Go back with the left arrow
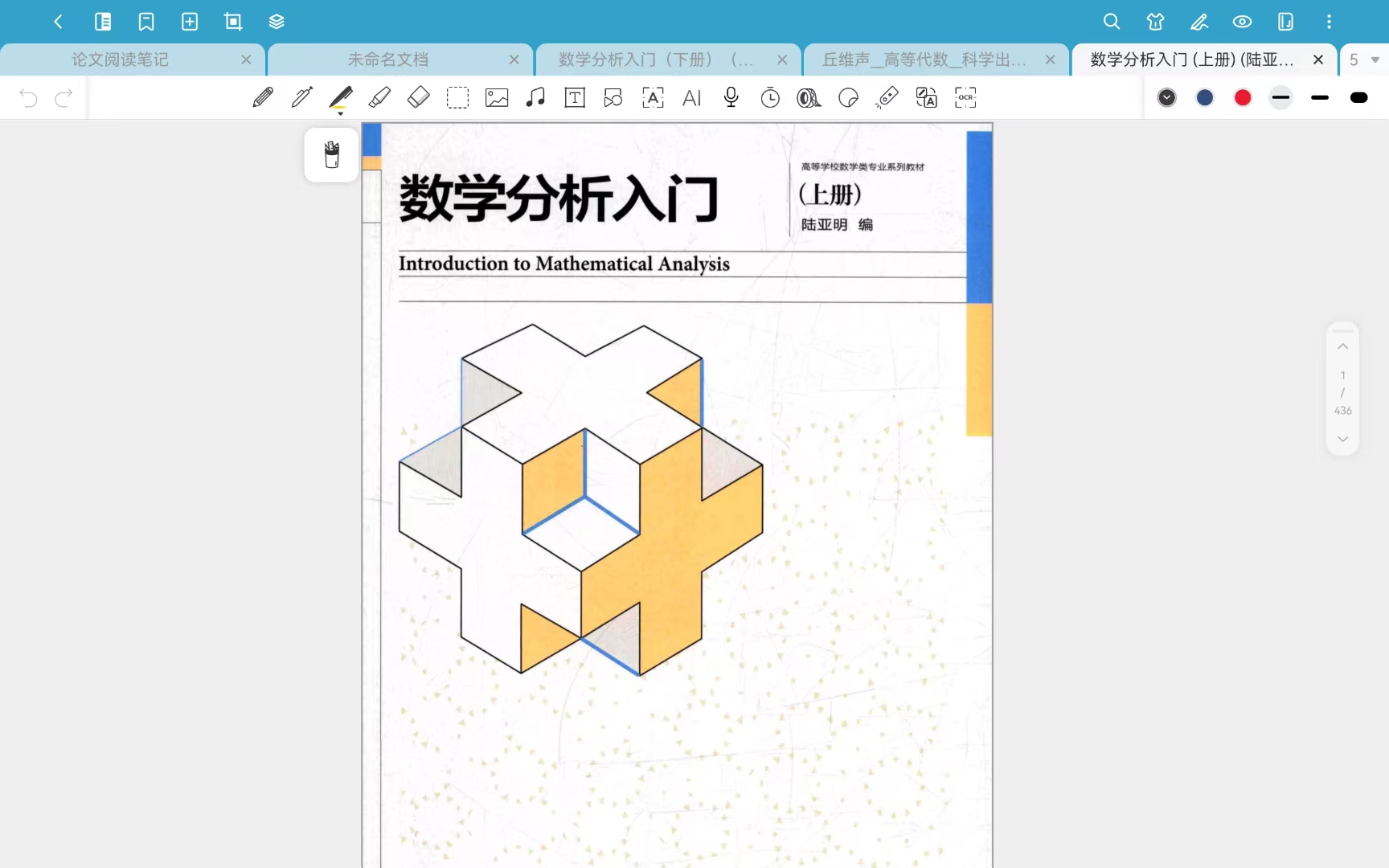This screenshot has width=1389, height=868. click(x=58, y=22)
